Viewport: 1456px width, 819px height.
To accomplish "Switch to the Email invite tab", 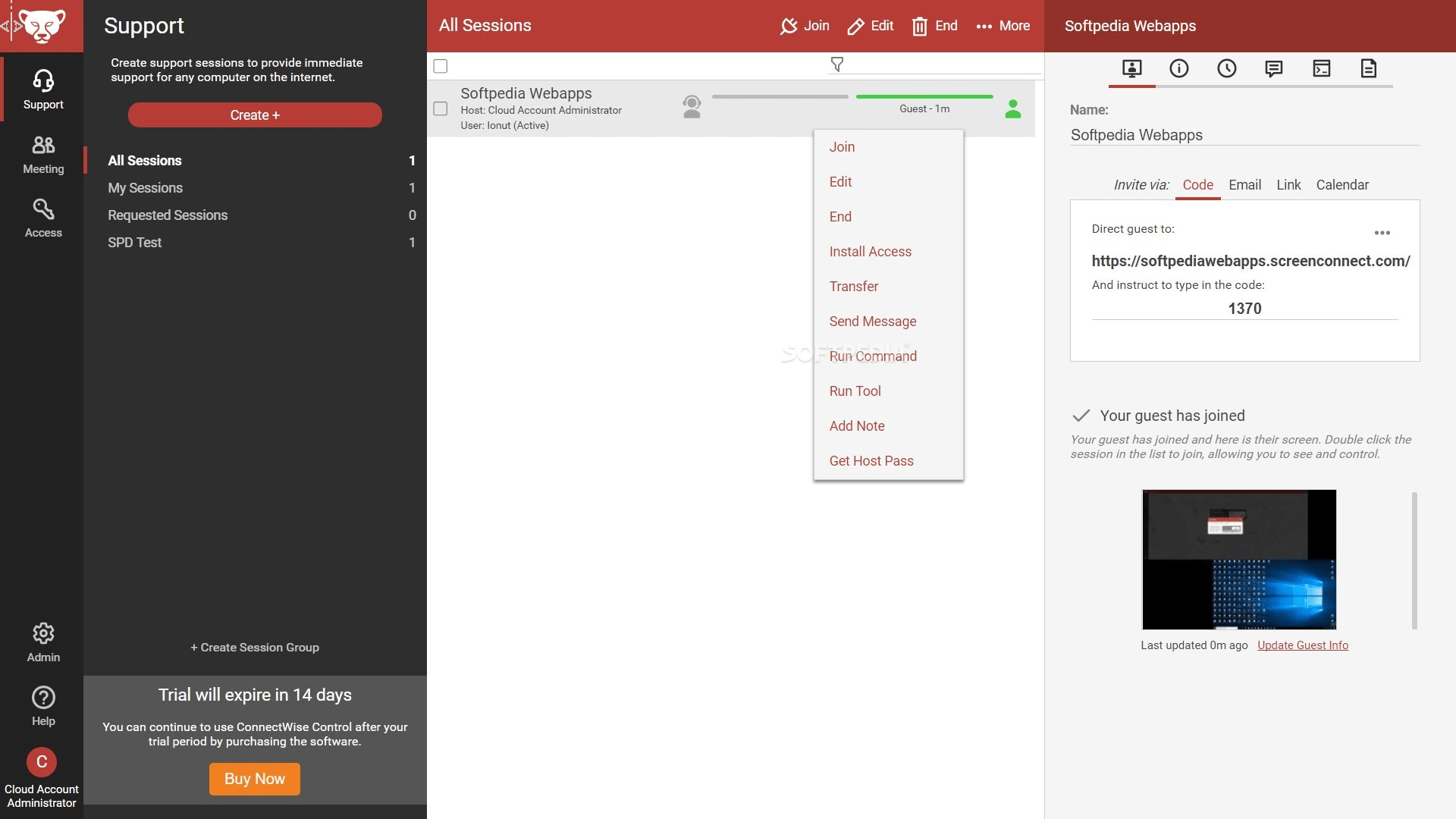I will [x=1244, y=184].
